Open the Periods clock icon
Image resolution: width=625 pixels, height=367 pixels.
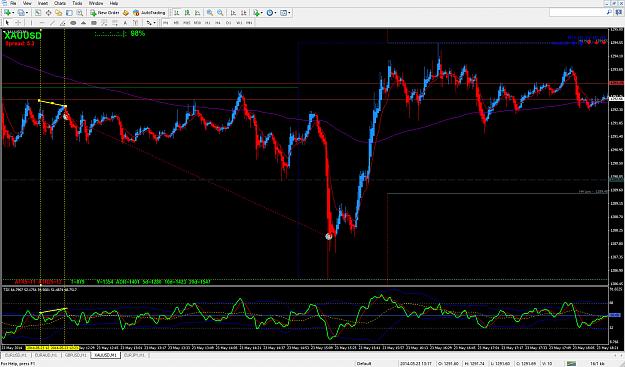click(270, 13)
